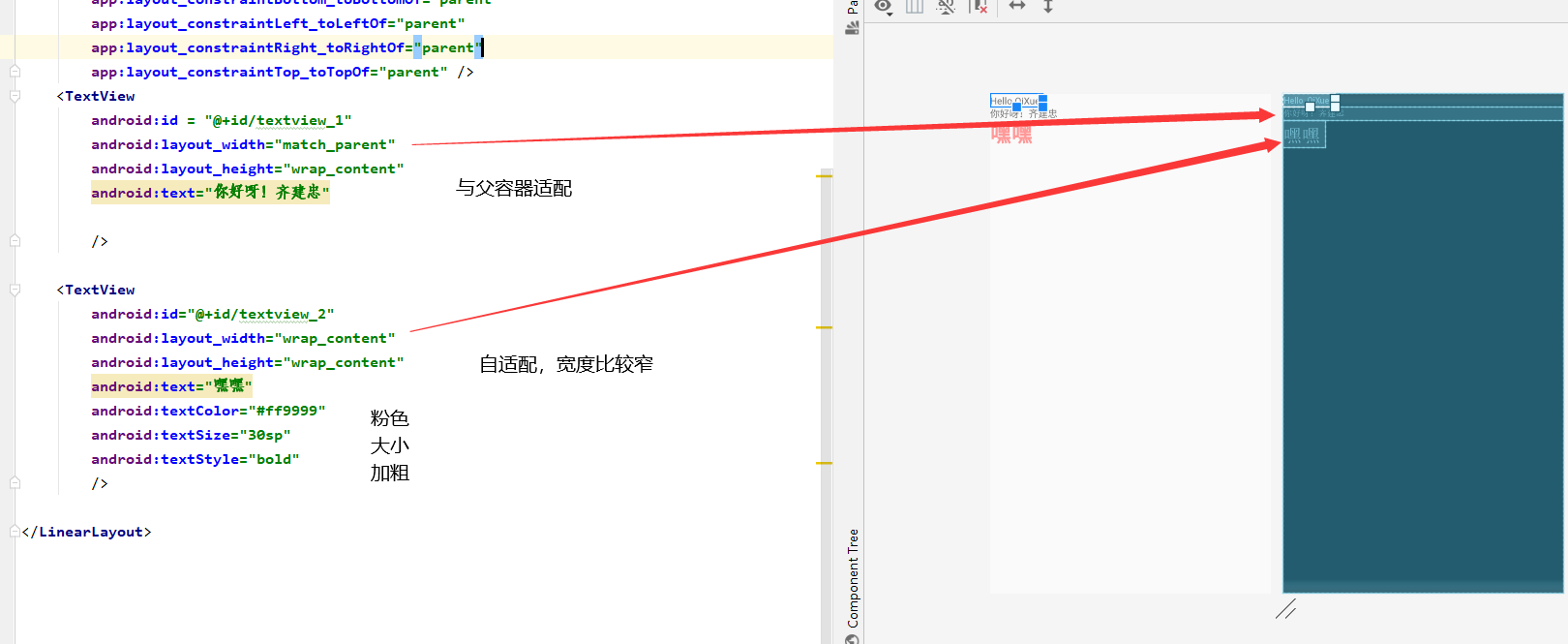Click layout_height value of textview_2
1568x644 pixels.
(344, 362)
